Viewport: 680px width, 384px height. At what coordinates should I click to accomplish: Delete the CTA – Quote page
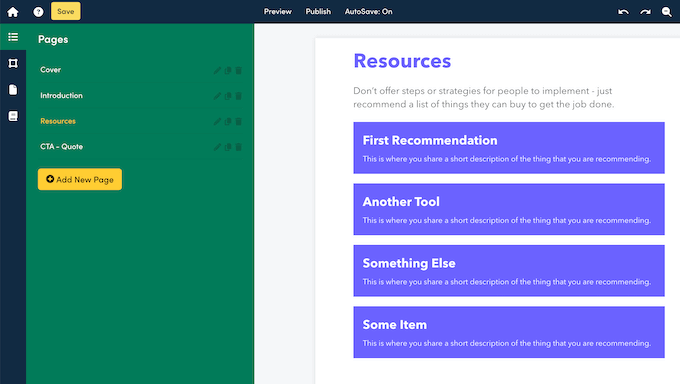(x=239, y=147)
